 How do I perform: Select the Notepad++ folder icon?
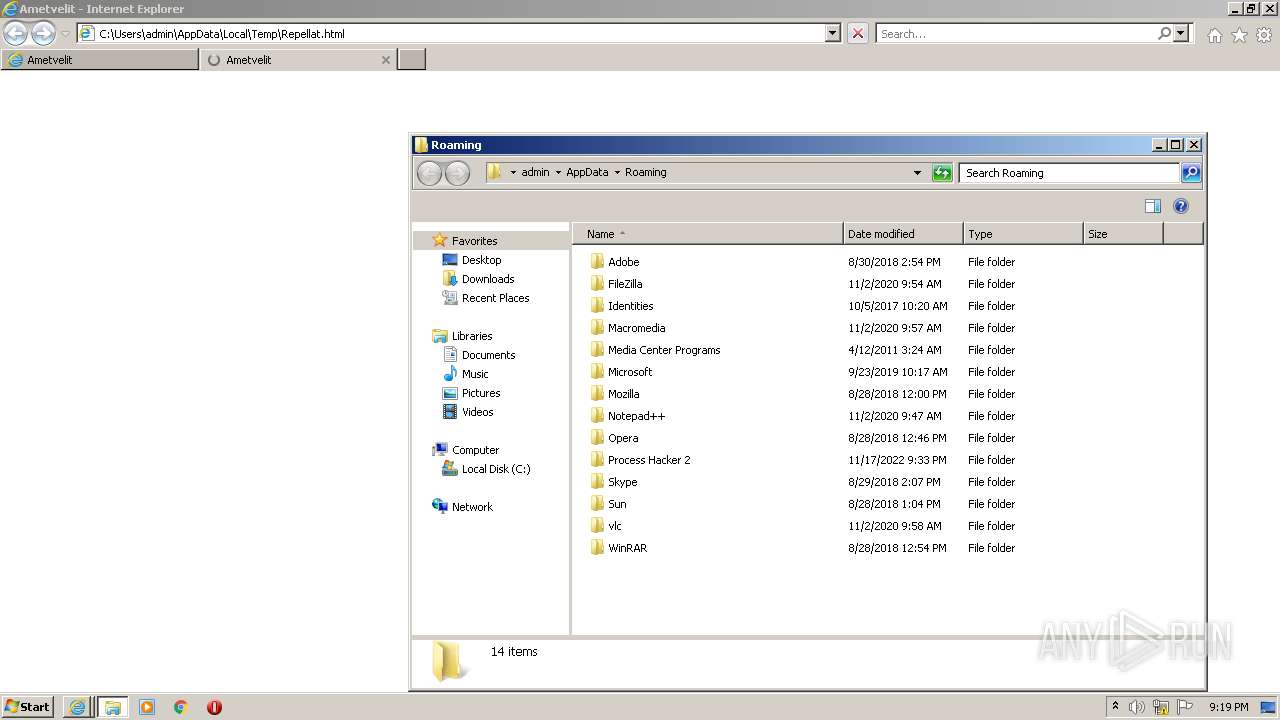click(597, 416)
